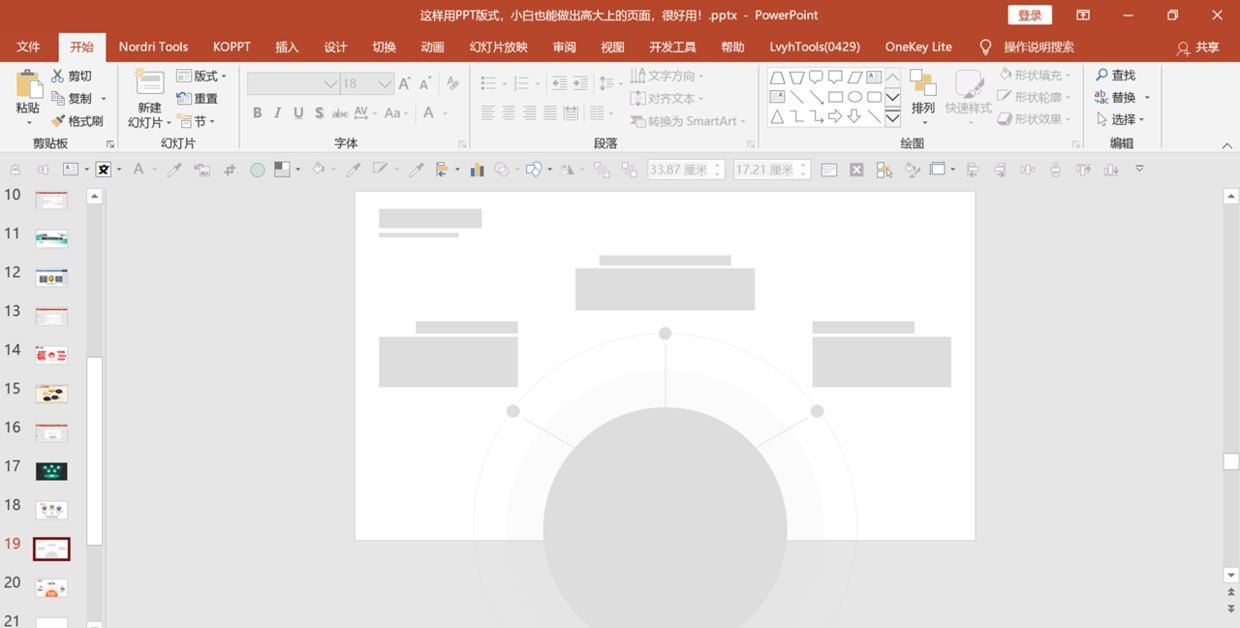Click the font color A button in ribbon
The width and height of the screenshot is (1240, 628).
(x=429, y=113)
